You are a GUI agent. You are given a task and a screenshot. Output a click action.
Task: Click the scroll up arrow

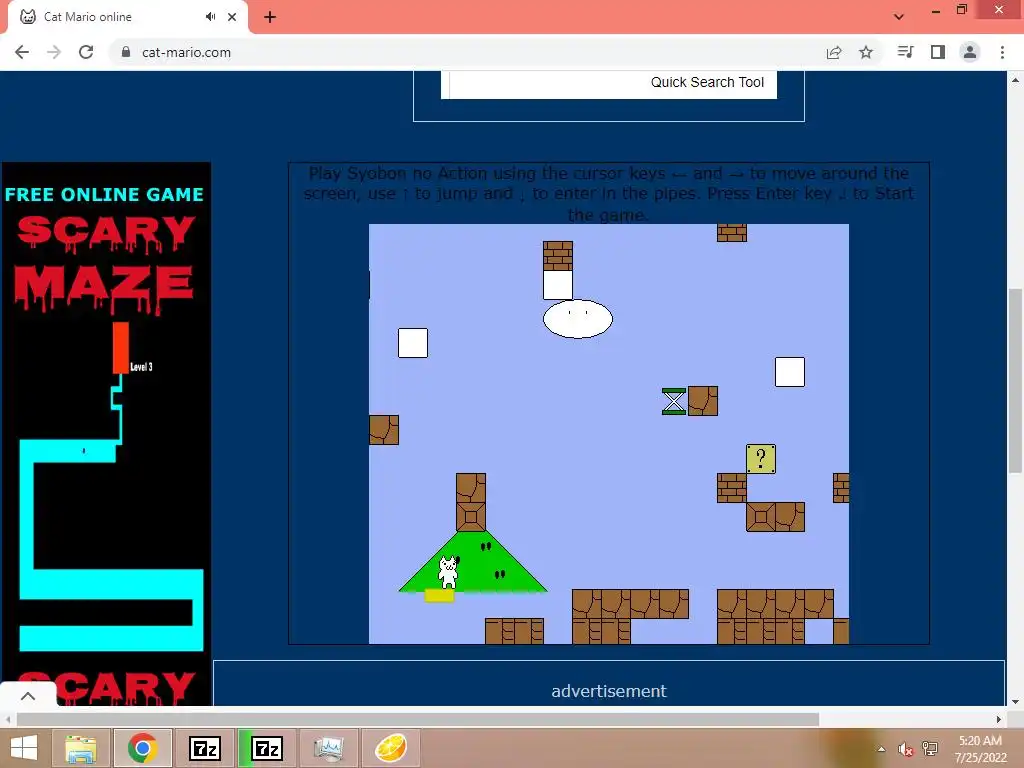tap(1015, 80)
